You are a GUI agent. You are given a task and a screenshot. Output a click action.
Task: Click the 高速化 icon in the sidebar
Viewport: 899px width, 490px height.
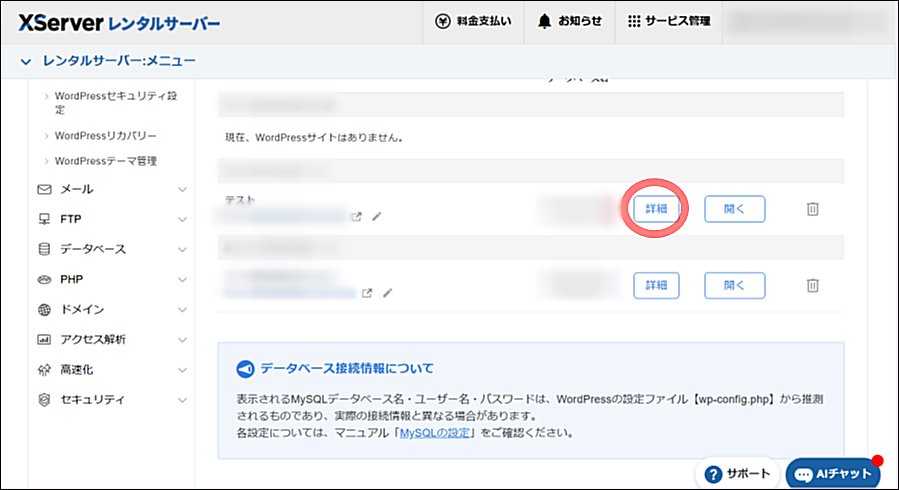click(x=44, y=370)
